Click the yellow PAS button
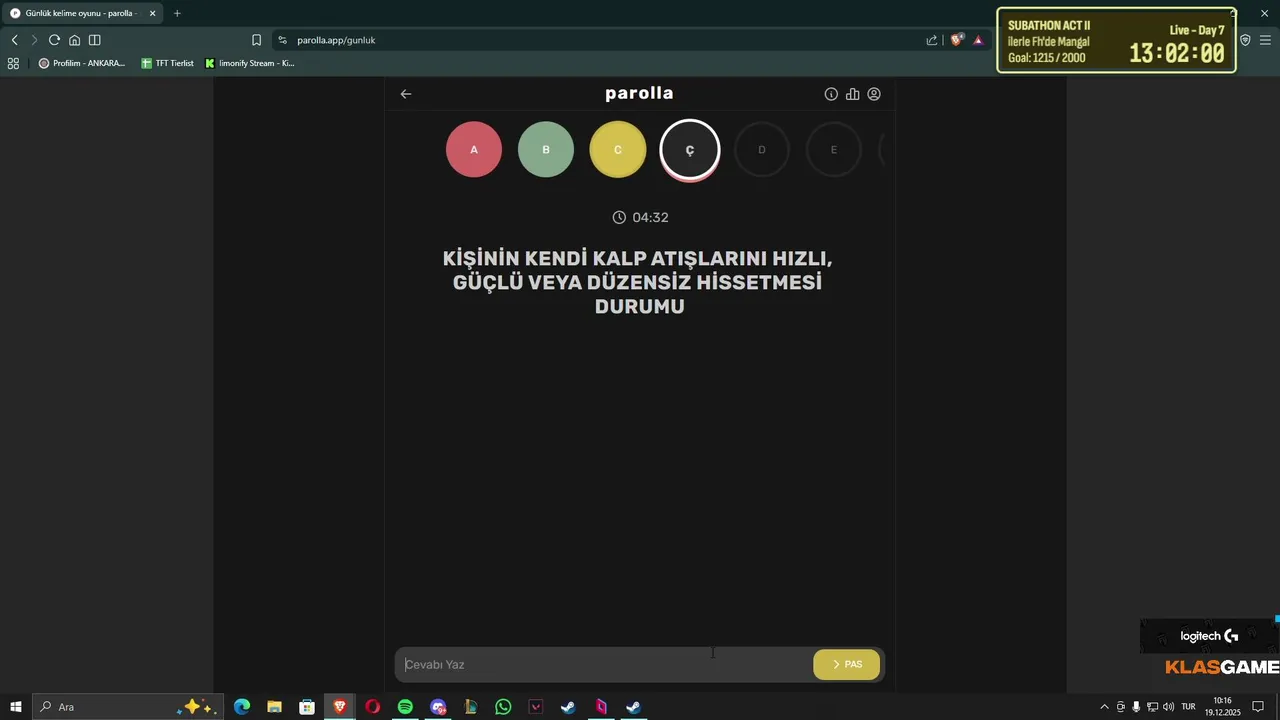The width and height of the screenshot is (1280, 720). coord(847,665)
